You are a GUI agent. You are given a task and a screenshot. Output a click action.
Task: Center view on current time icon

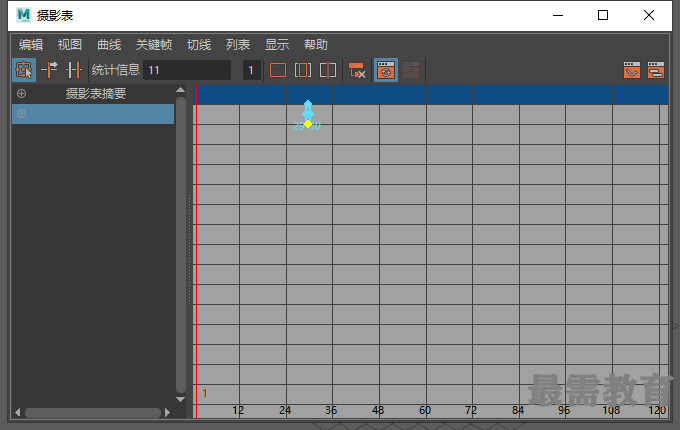pyautogui.click(x=328, y=70)
